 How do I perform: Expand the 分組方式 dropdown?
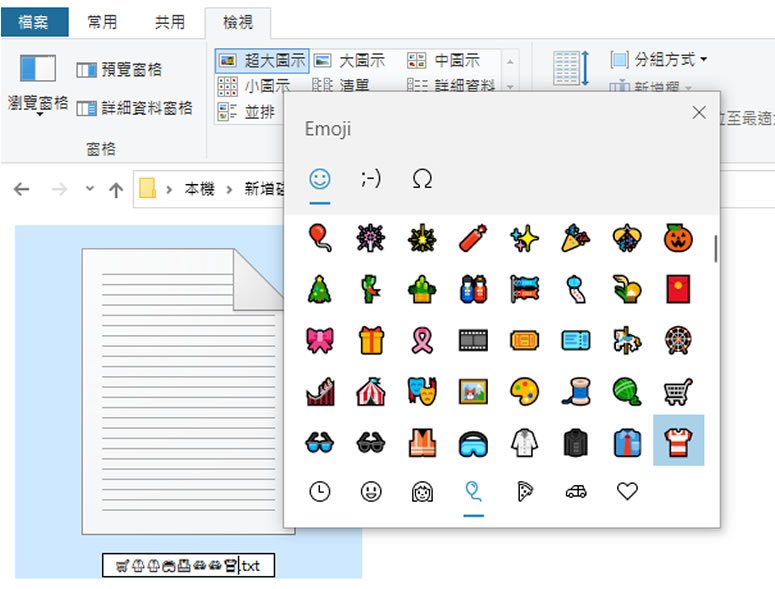[x=659, y=60]
